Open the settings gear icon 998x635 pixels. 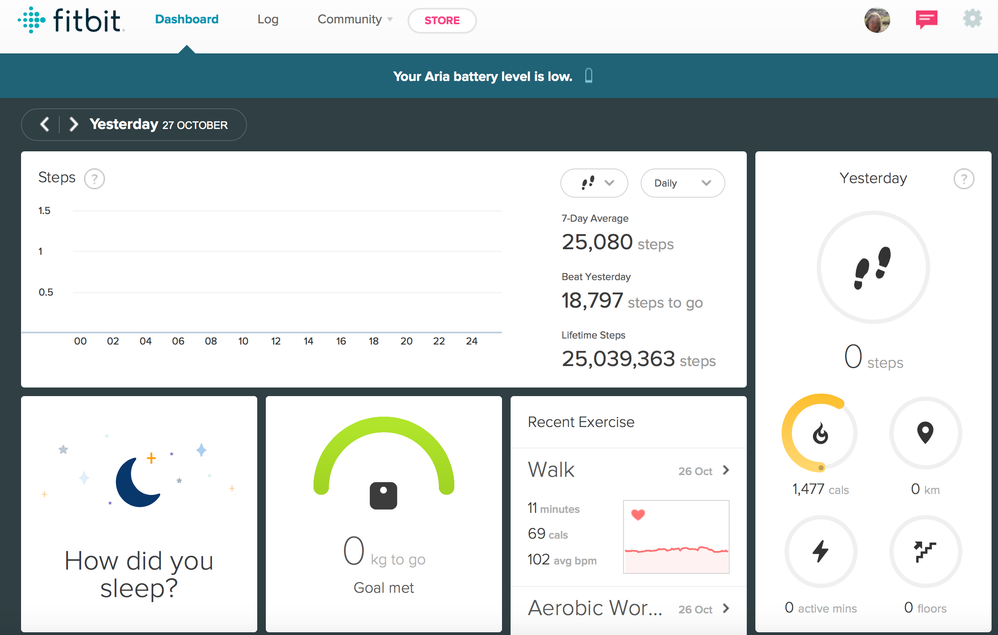972,18
